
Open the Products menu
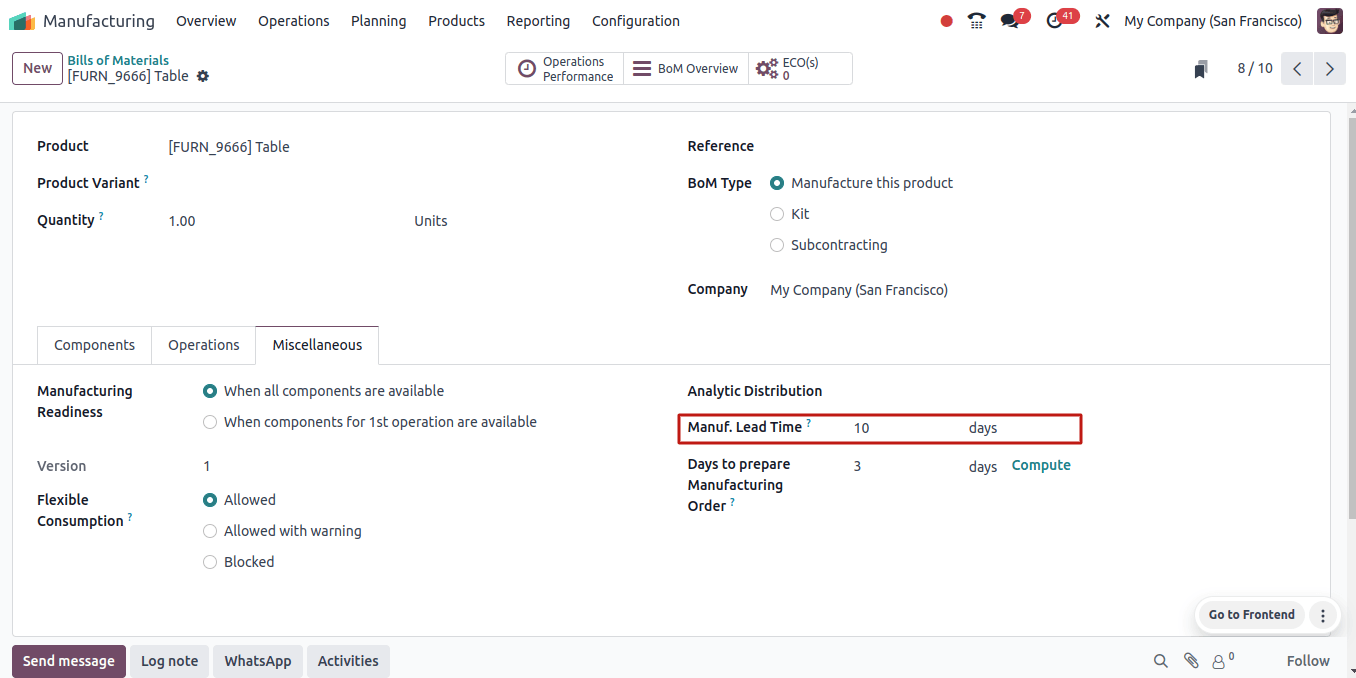pyautogui.click(x=457, y=21)
